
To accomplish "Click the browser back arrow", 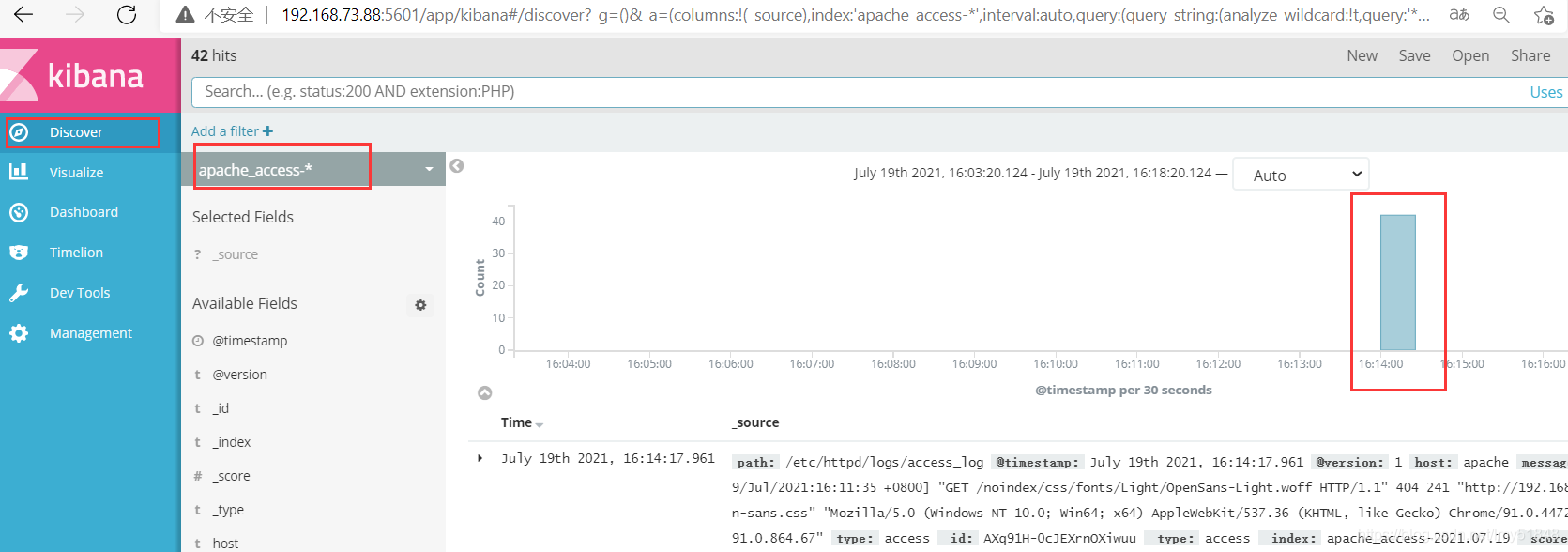I will click(x=23, y=15).
